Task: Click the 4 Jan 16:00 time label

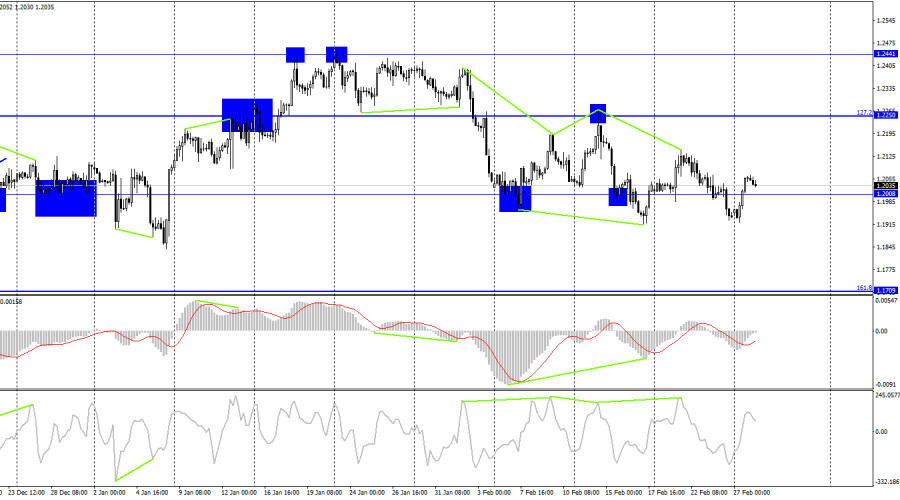Action: 152,493
